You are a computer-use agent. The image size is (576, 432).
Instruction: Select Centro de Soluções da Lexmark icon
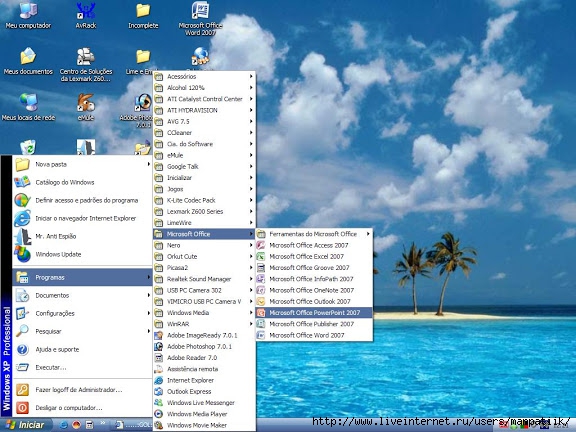86,65
